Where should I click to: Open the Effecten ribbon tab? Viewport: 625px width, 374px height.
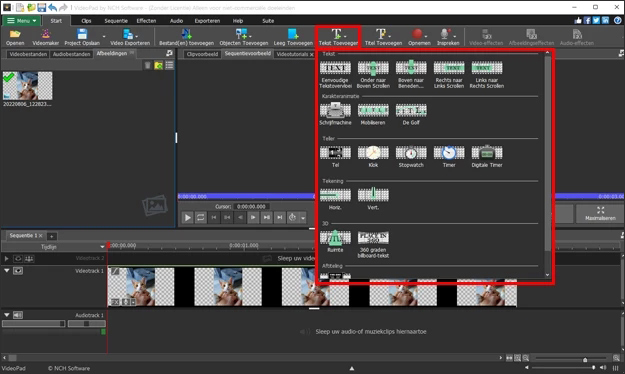click(146, 21)
